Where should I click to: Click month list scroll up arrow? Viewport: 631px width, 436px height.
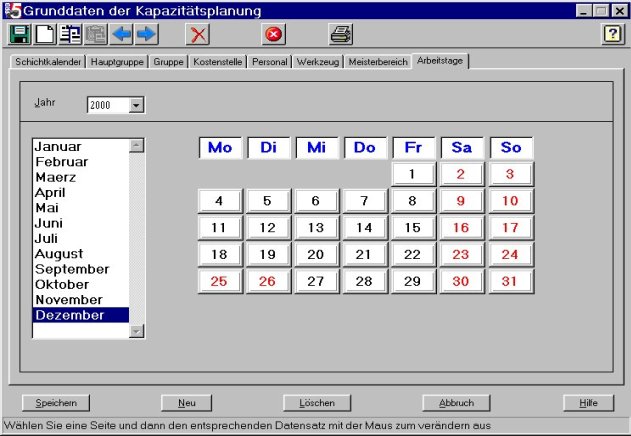[137, 145]
